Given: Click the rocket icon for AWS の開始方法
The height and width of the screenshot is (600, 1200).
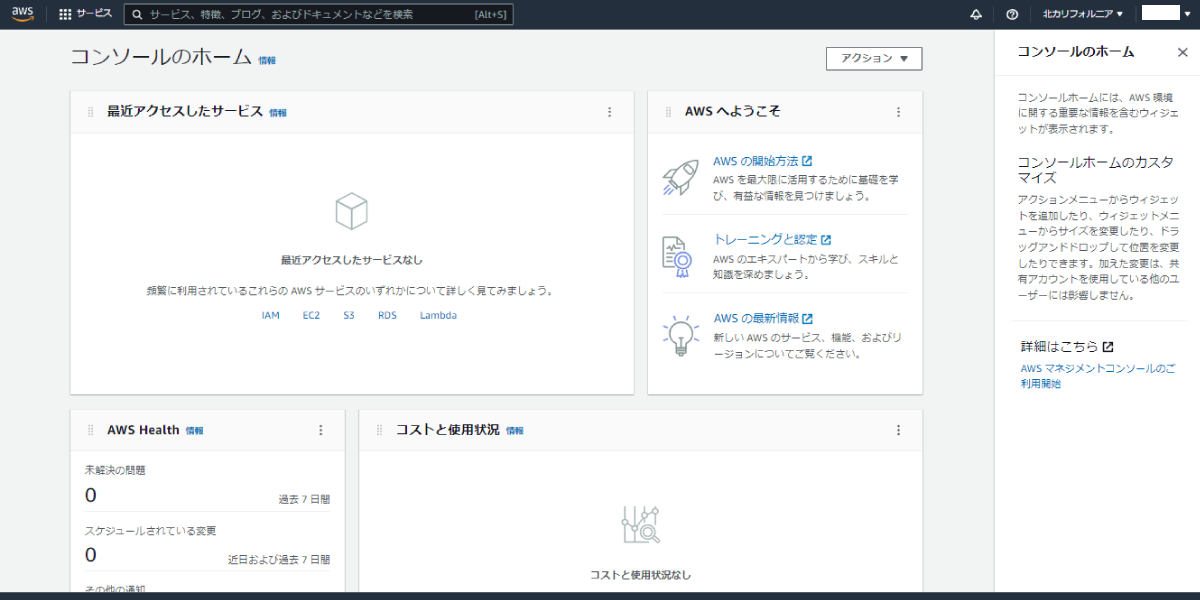Looking at the screenshot, I should click(x=680, y=177).
